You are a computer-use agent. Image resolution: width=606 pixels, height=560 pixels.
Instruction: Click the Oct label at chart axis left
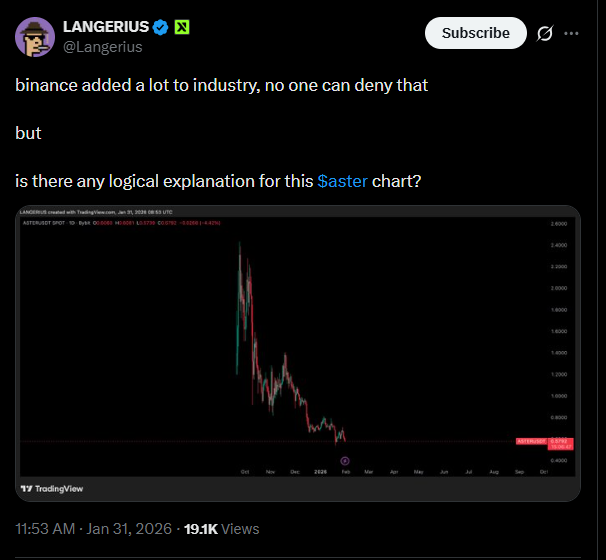[245, 470]
